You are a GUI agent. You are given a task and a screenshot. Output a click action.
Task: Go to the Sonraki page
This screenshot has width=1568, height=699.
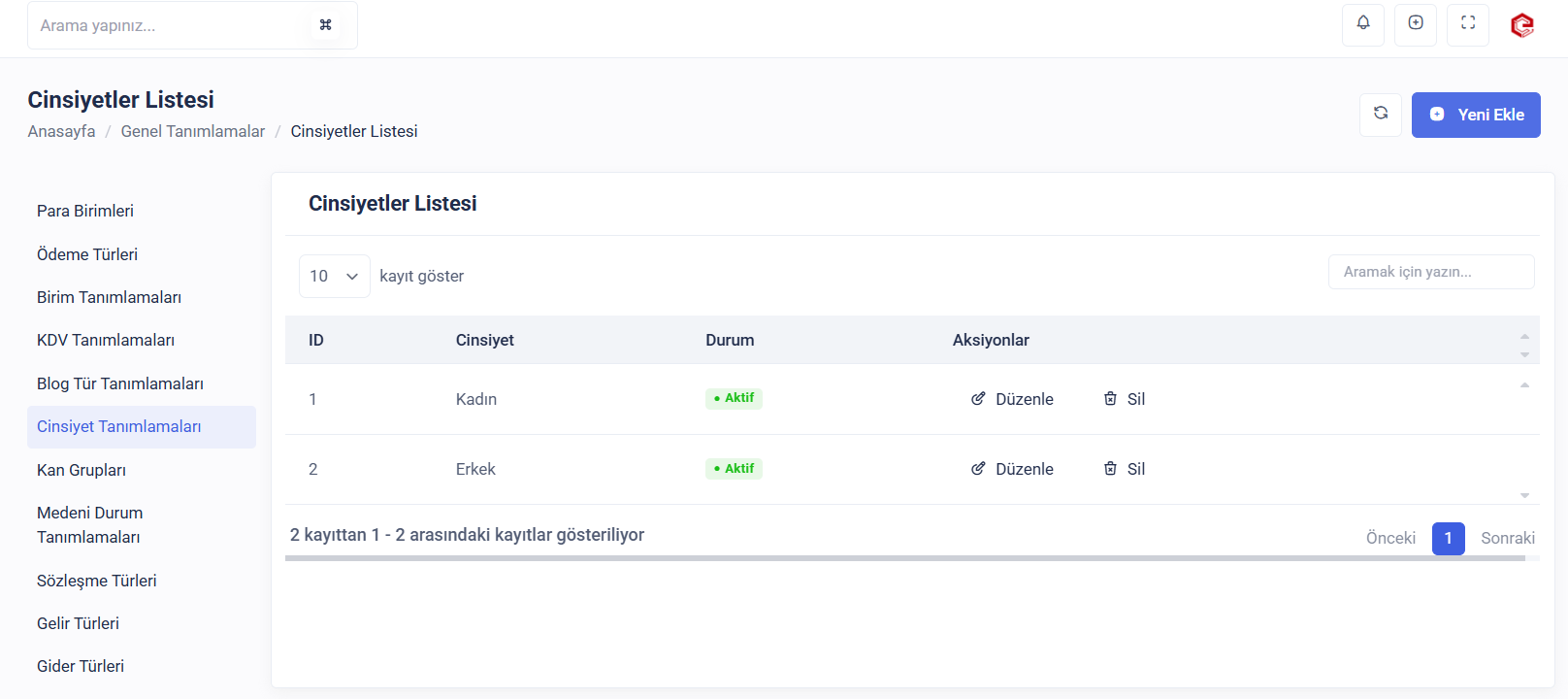1507,538
